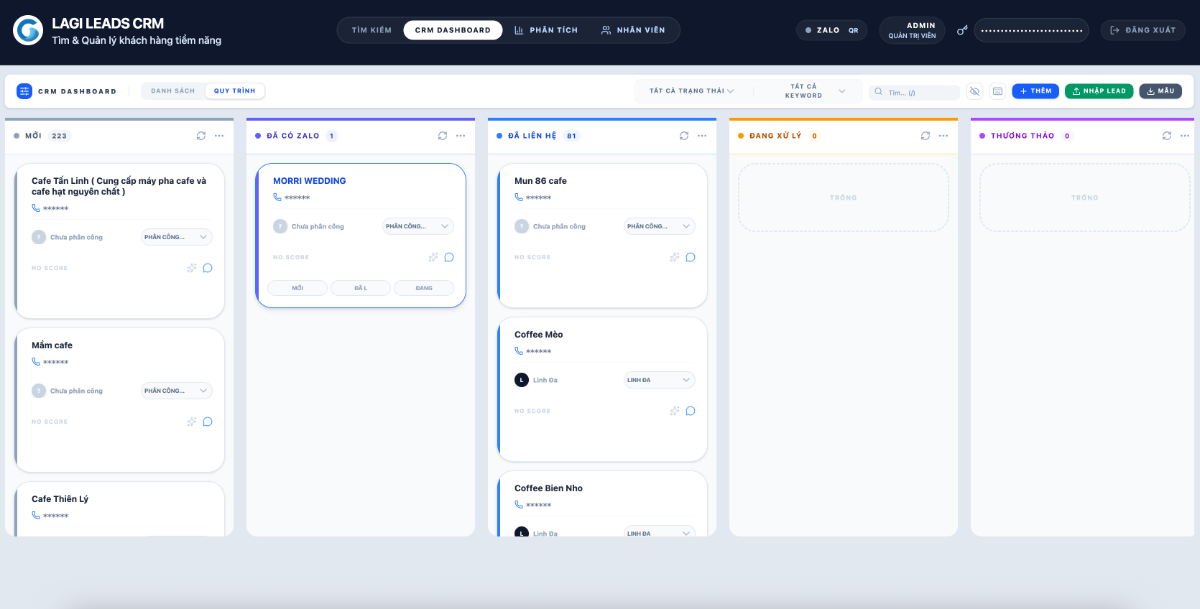Switch to the Danh sách list view
1200x609 pixels.
coord(173,91)
